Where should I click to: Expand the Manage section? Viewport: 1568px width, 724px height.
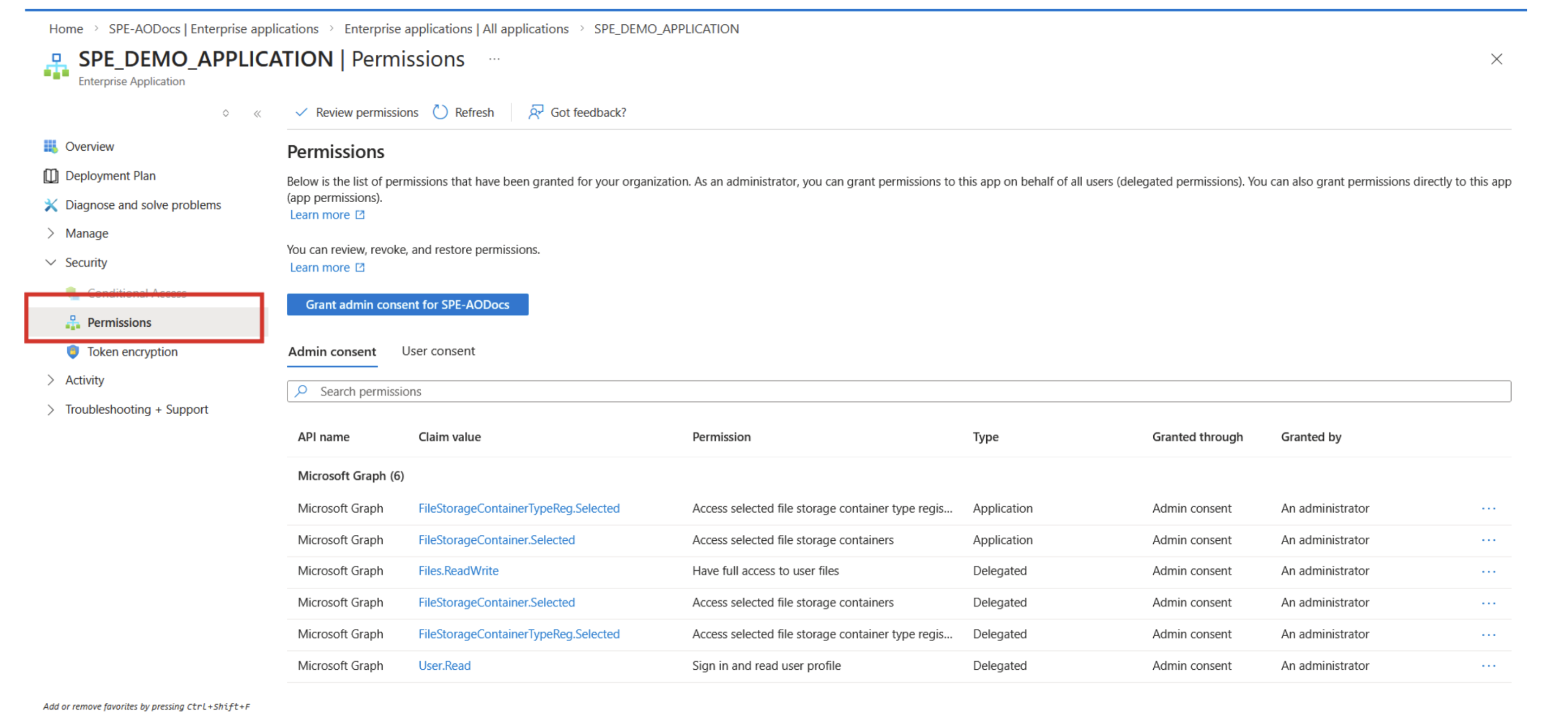click(50, 234)
